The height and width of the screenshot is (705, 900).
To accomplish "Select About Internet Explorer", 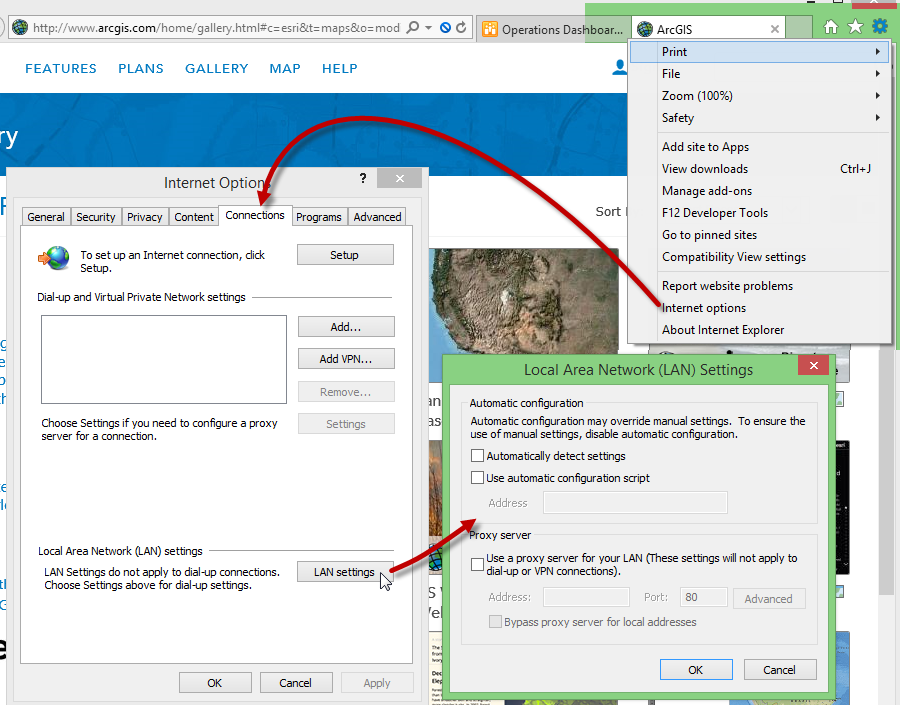I will pyautogui.click(x=723, y=330).
